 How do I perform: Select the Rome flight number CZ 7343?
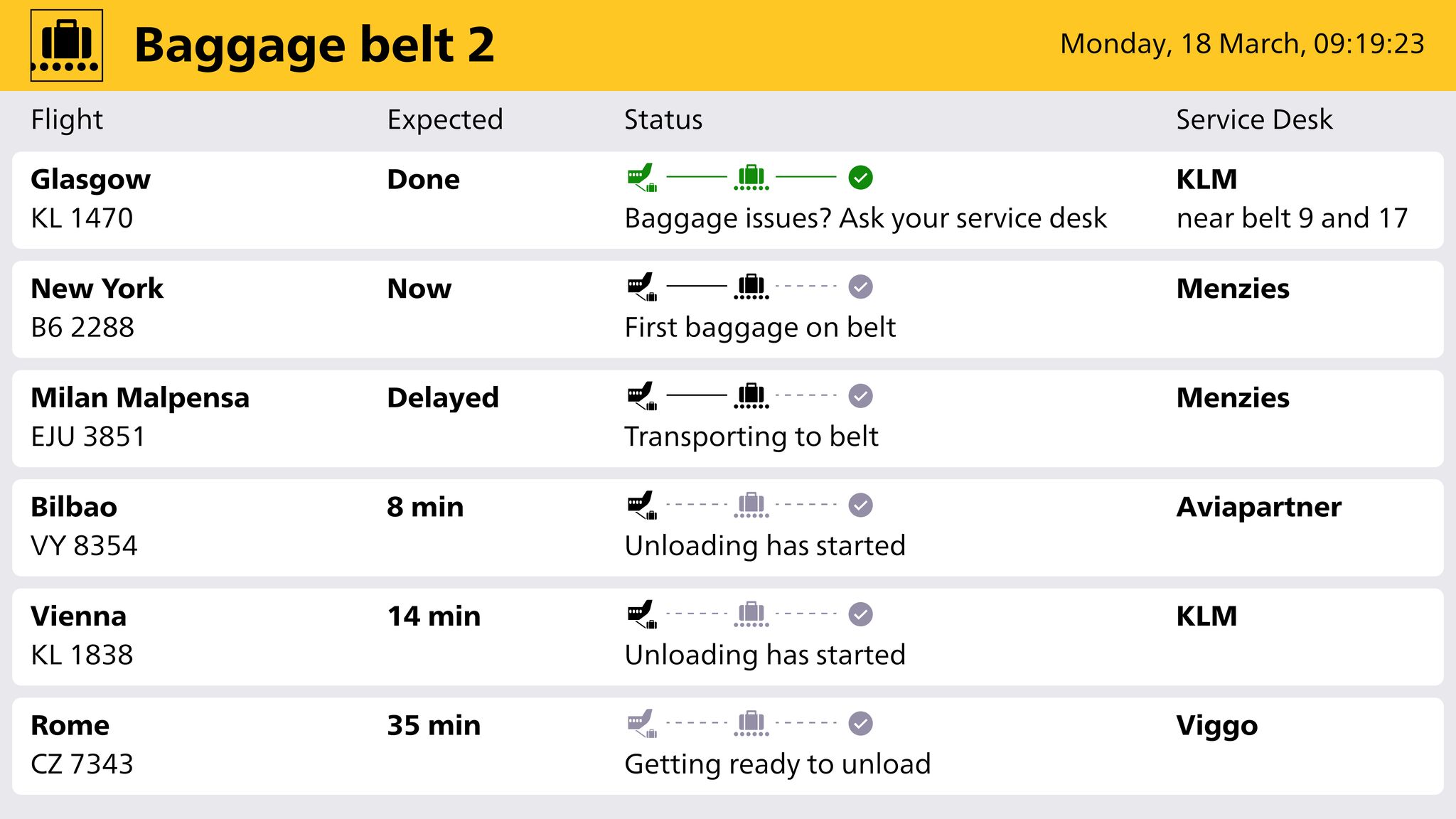pos(82,764)
